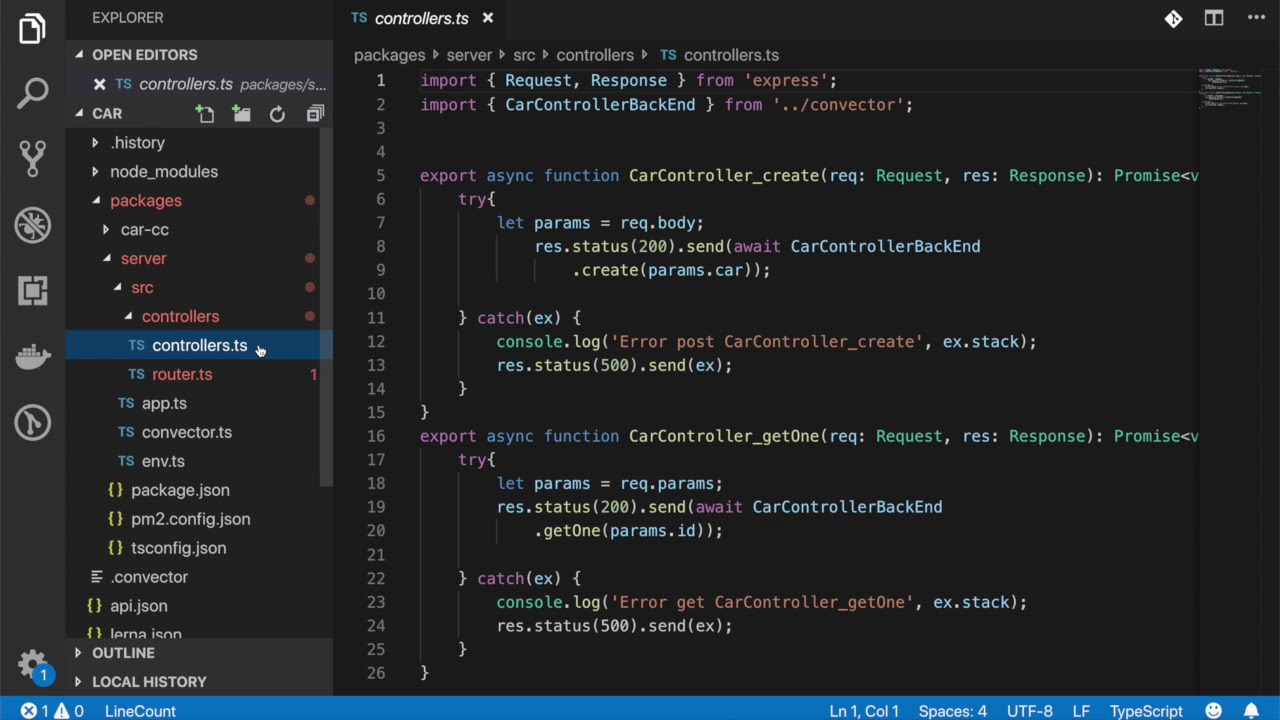Change language mode from TypeScript
1280x720 pixels.
(x=1146, y=711)
